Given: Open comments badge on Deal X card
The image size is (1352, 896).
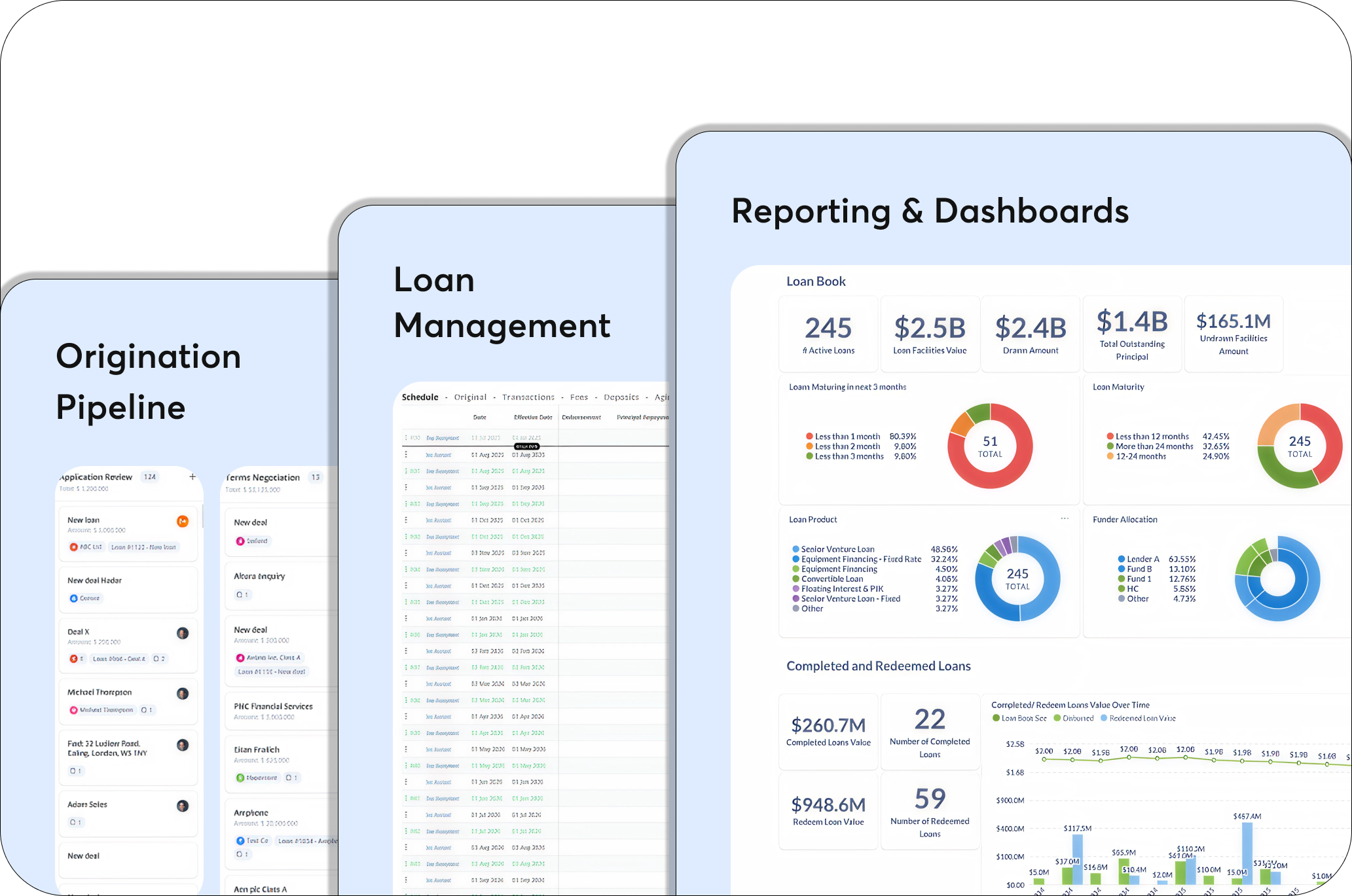Looking at the screenshot, I should coord(159,658).
